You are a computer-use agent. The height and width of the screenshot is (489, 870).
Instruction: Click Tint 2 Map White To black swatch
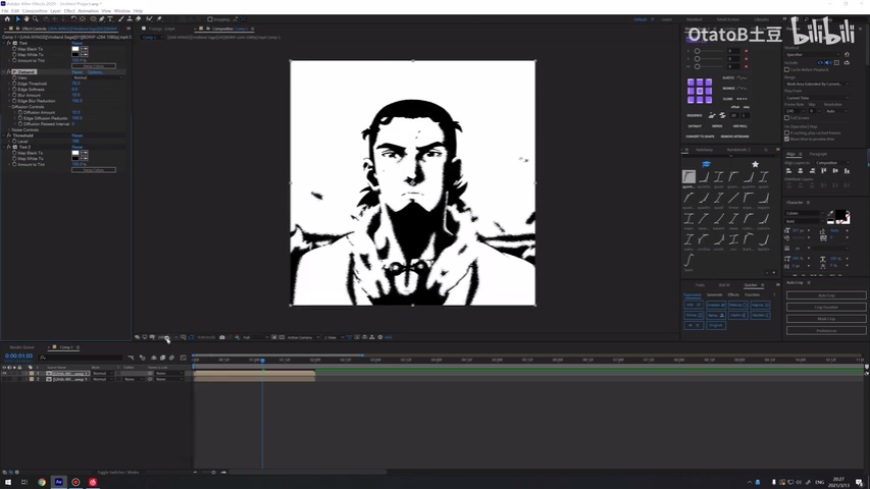pyautogui.click(x=75, y=159)
